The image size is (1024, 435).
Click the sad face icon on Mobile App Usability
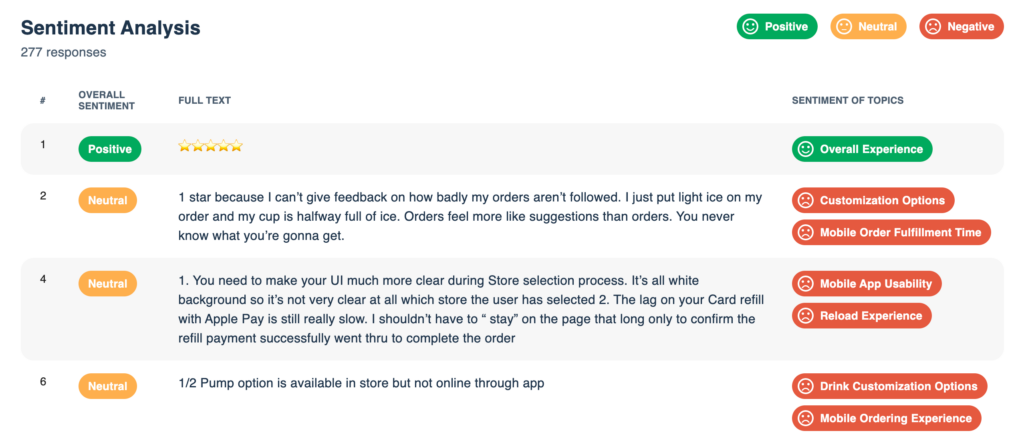806,284
